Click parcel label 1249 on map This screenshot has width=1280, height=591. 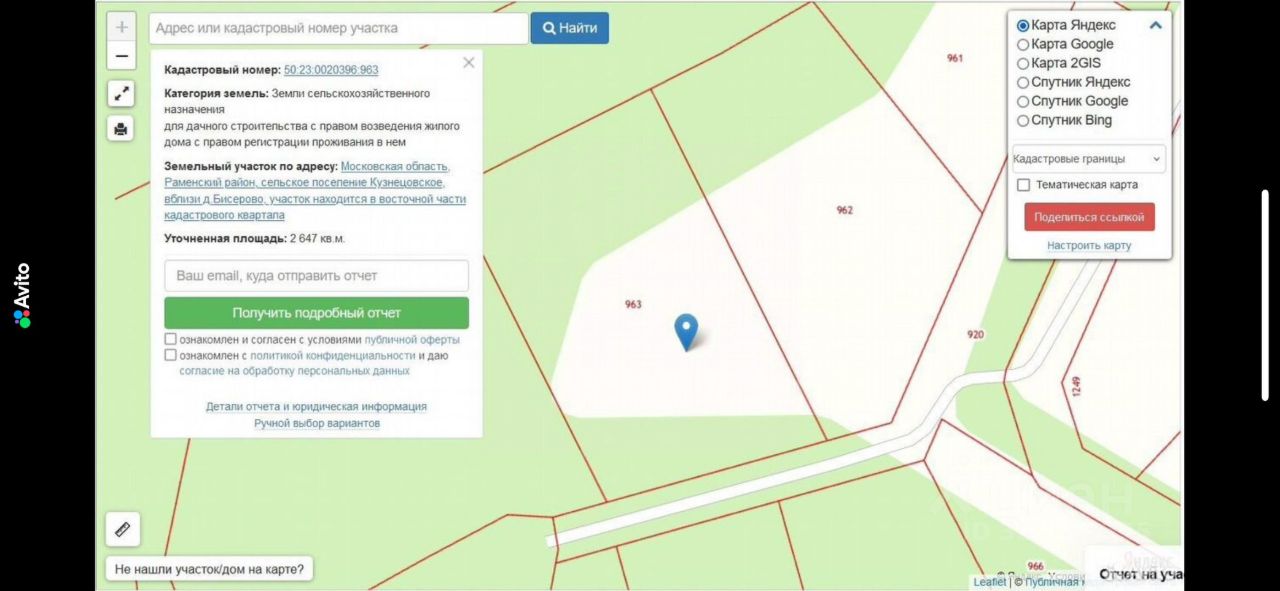tap(1077, 385)
